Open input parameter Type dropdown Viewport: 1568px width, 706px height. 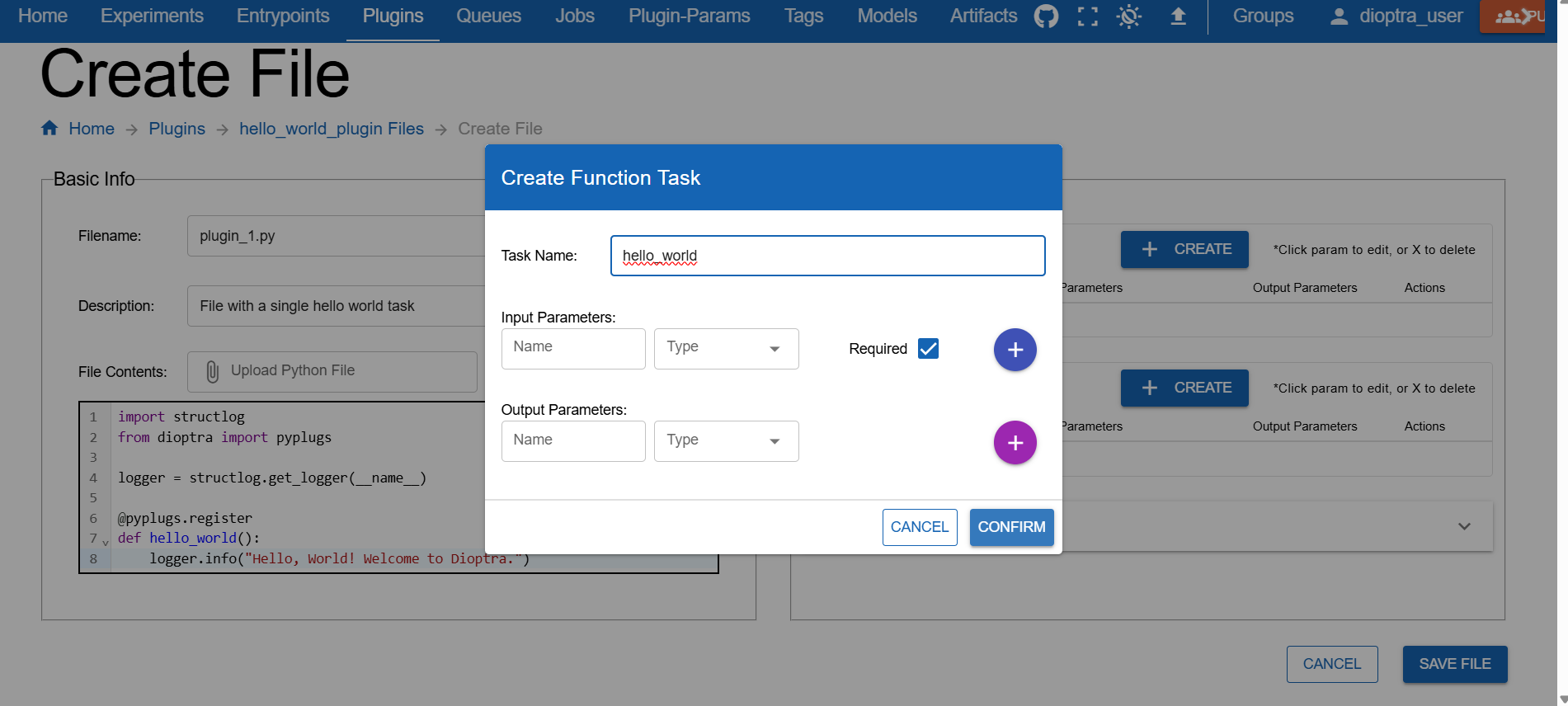(726, 349)
